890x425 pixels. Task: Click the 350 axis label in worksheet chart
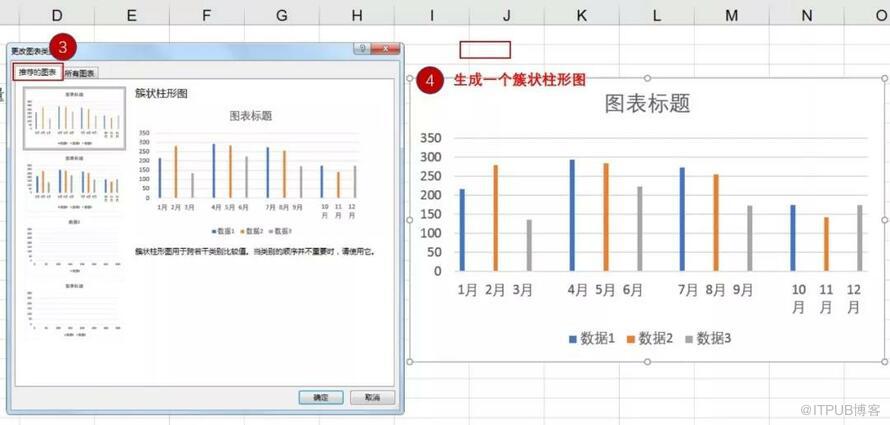tap(431, 138)
